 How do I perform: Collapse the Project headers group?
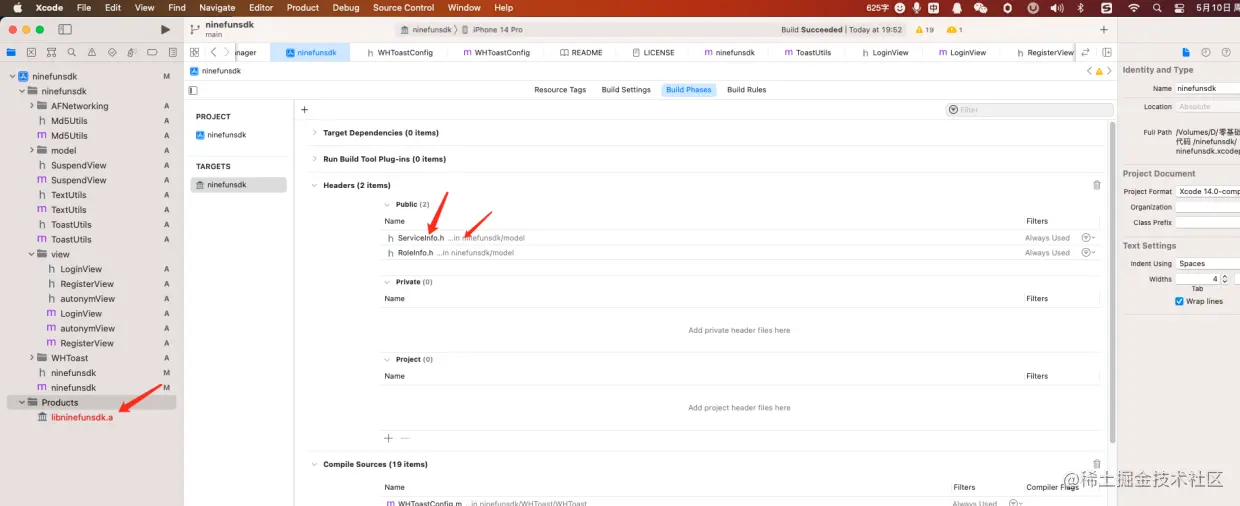coord(388,359)
